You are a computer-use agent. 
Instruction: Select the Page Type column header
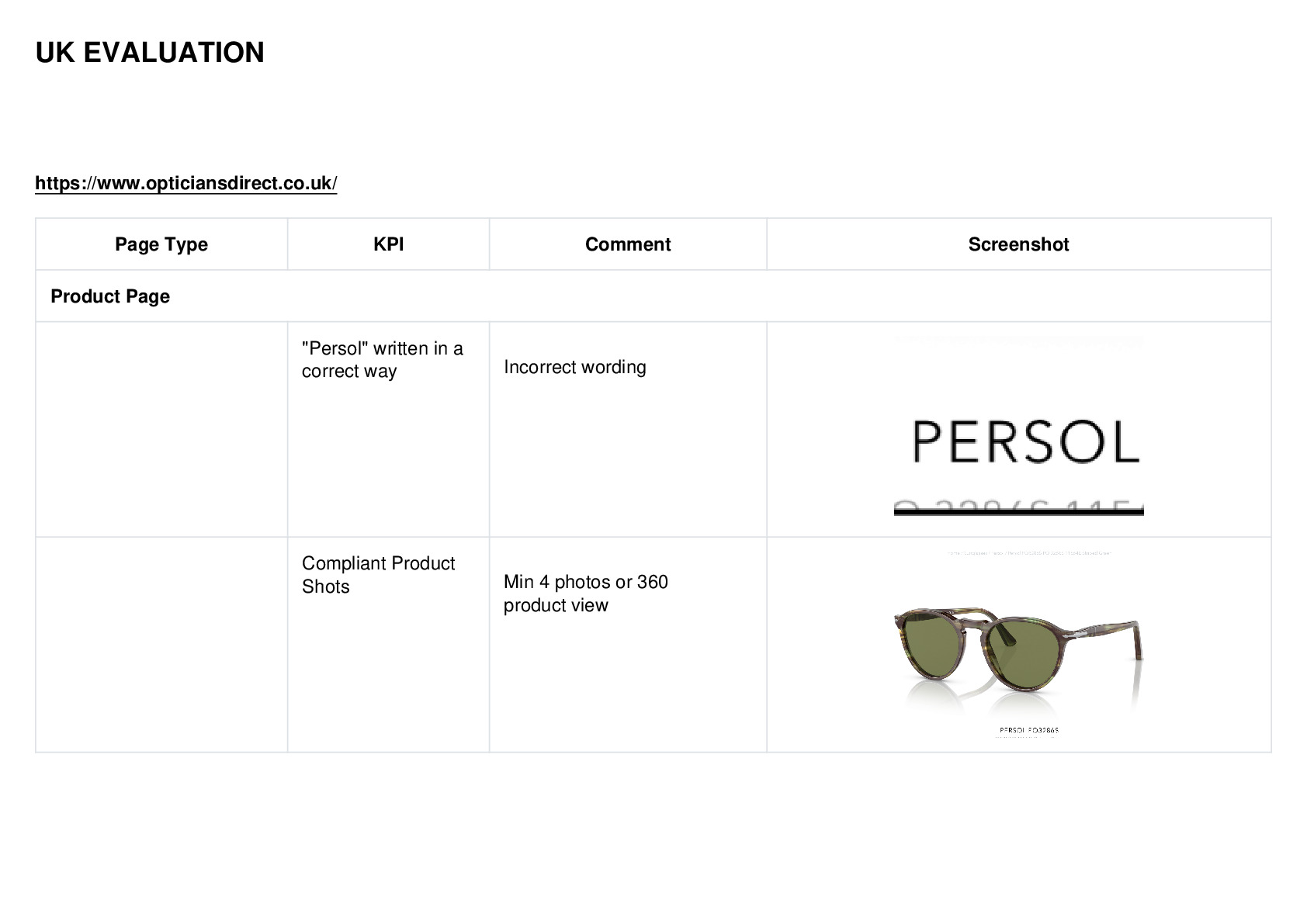coord(161,244)
